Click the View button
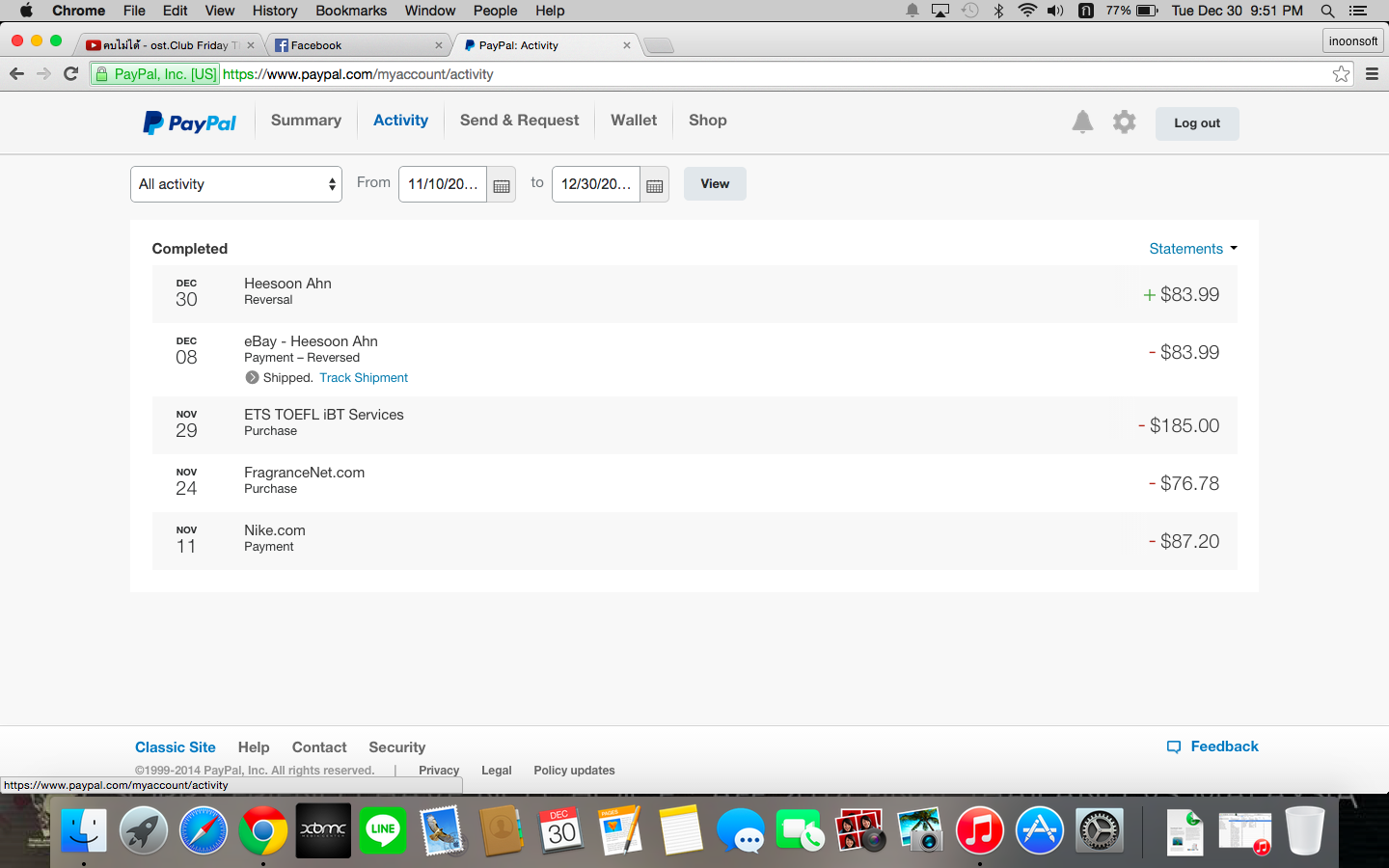Screen dimensions: 1389x868 pos(715,184)
